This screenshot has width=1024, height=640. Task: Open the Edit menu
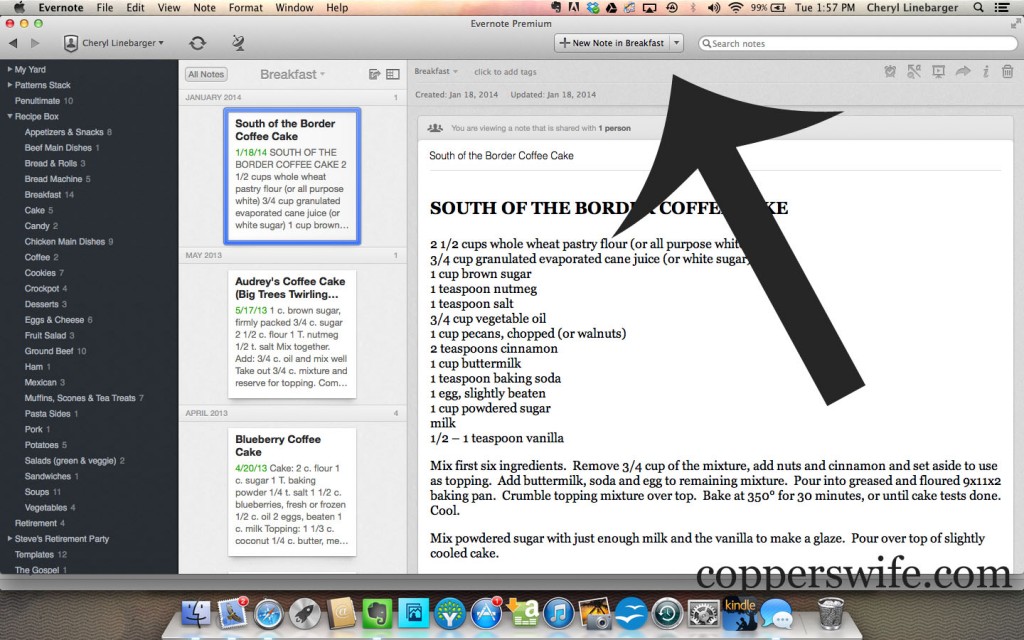[x=135, y=8]
